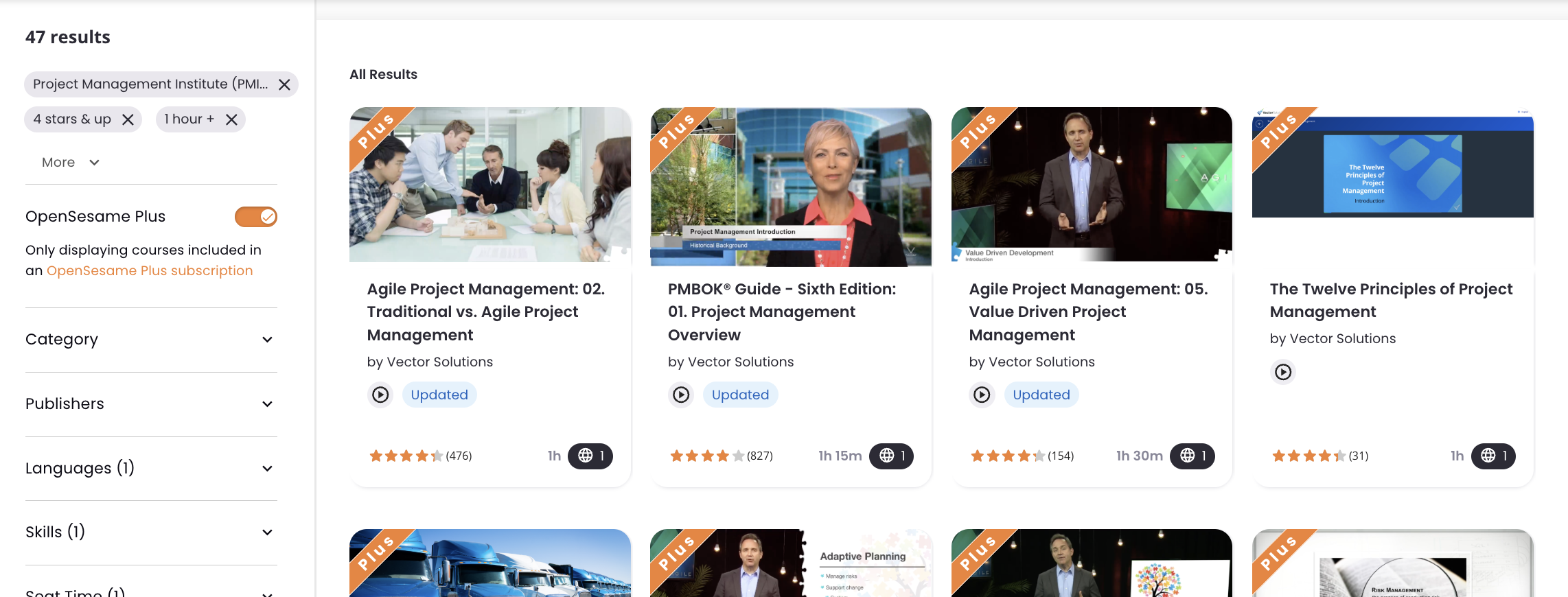Remove the 4 stars & up filter
Image resolution: width=1568 pixels, height=597 pixels.
[x=128, y=119]
